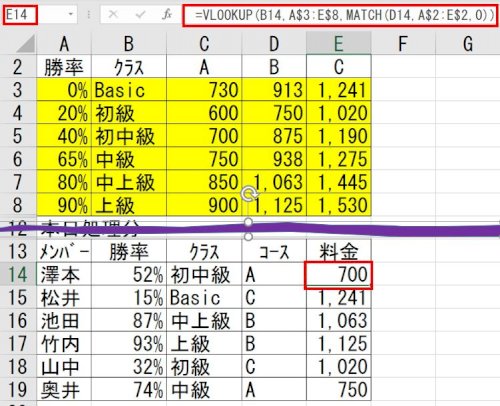Image resolution: width=500 pixels, height=406 pixels.
Task: Click cell E14 with value 700
Action: [x=339, y=275]
